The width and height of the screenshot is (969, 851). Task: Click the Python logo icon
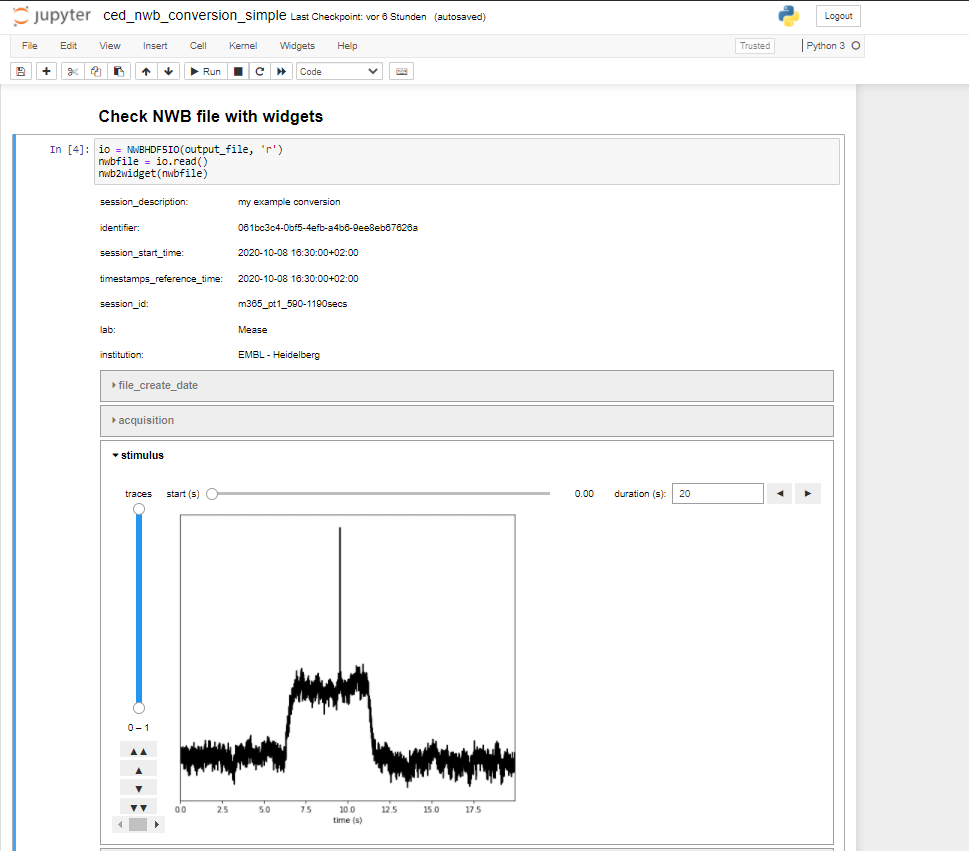(789, 16)
